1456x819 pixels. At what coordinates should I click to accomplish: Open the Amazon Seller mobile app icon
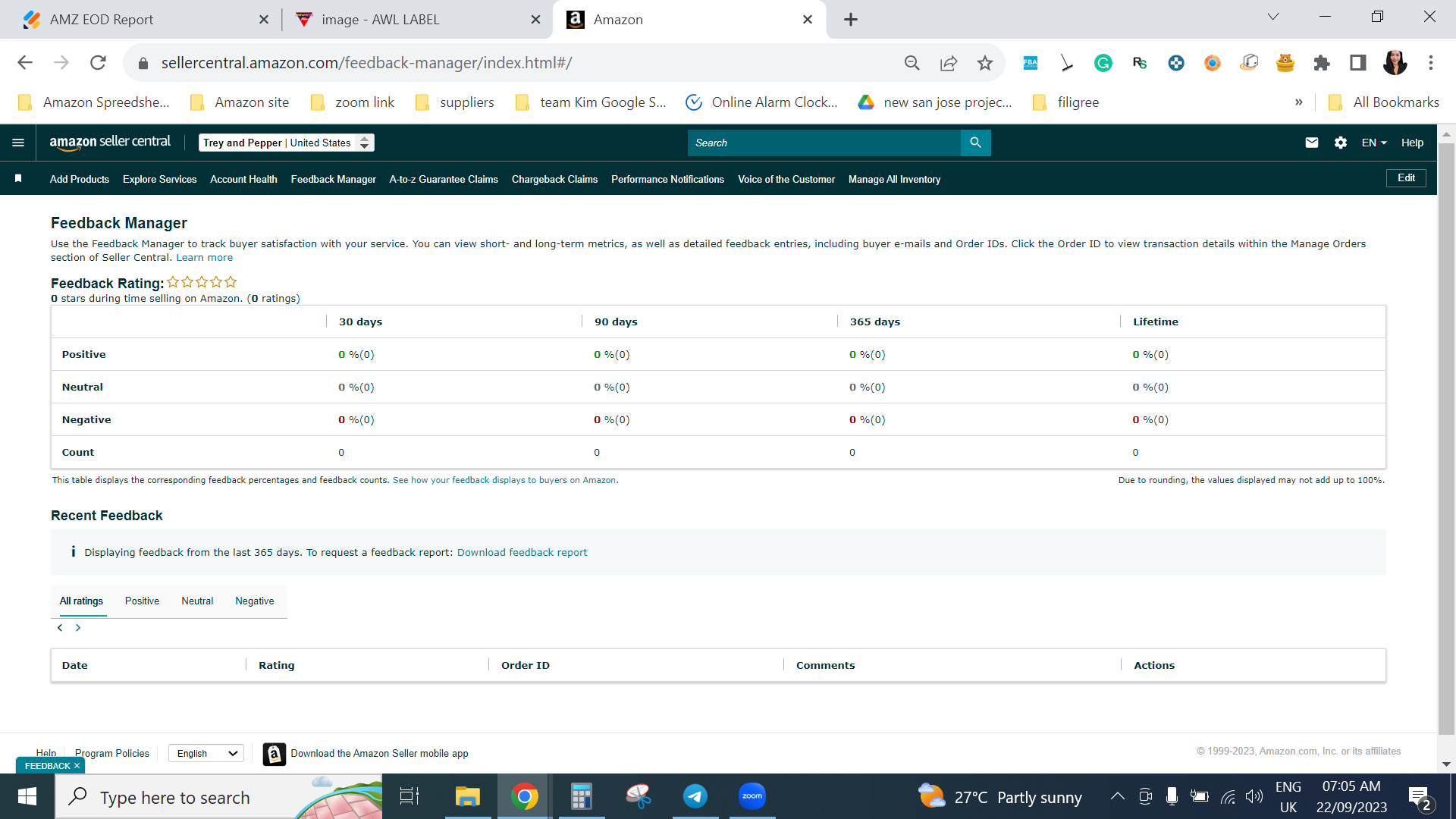(x=275, y=754)
